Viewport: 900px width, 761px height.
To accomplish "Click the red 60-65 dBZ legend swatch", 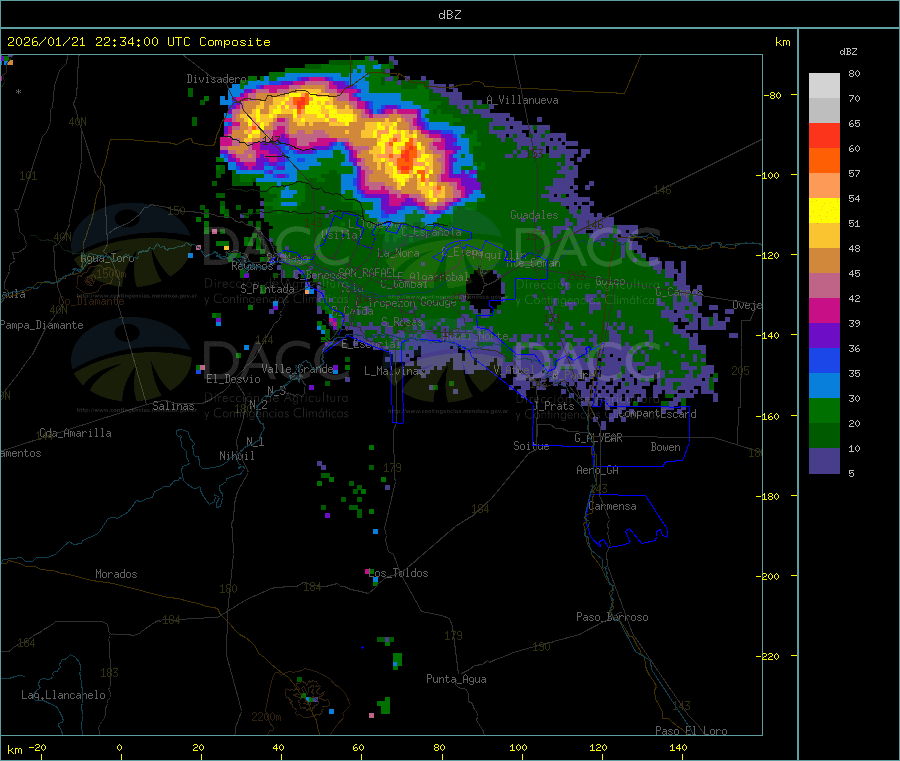I will pos(824,135).
